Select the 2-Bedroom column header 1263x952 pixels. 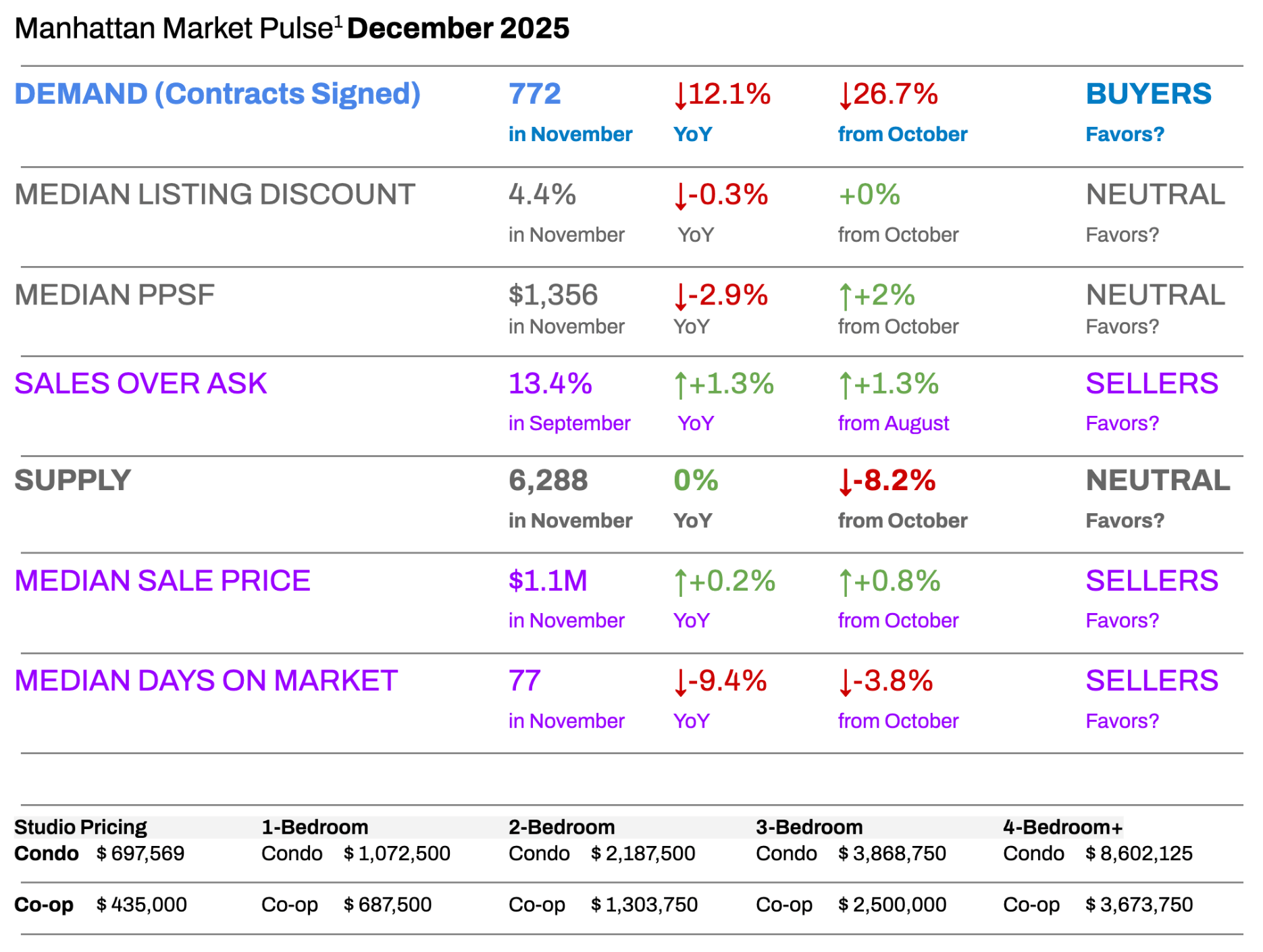coord(561,827)
